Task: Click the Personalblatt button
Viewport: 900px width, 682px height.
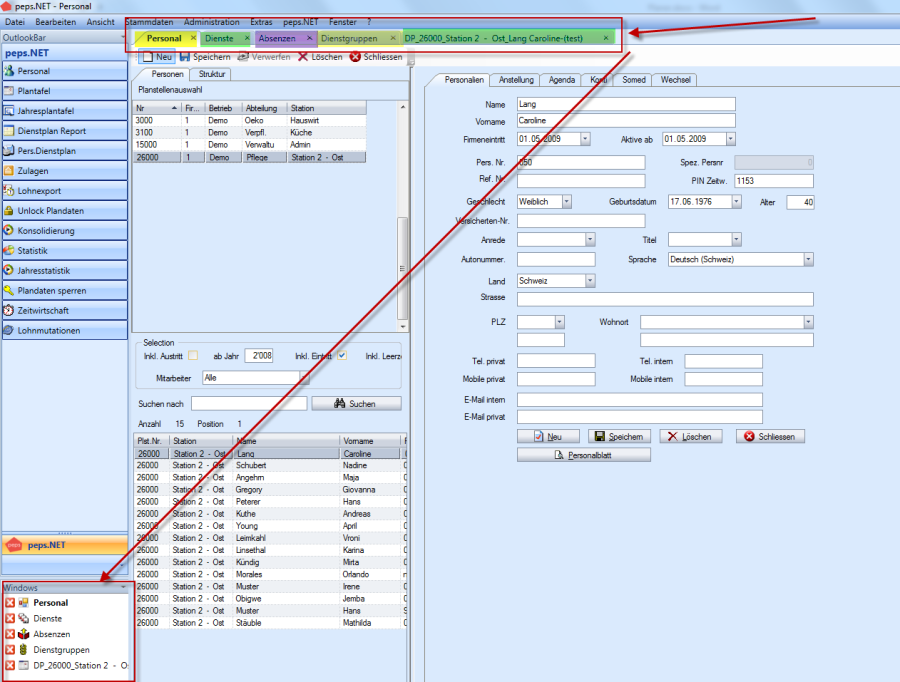Action: coord(583,455)
